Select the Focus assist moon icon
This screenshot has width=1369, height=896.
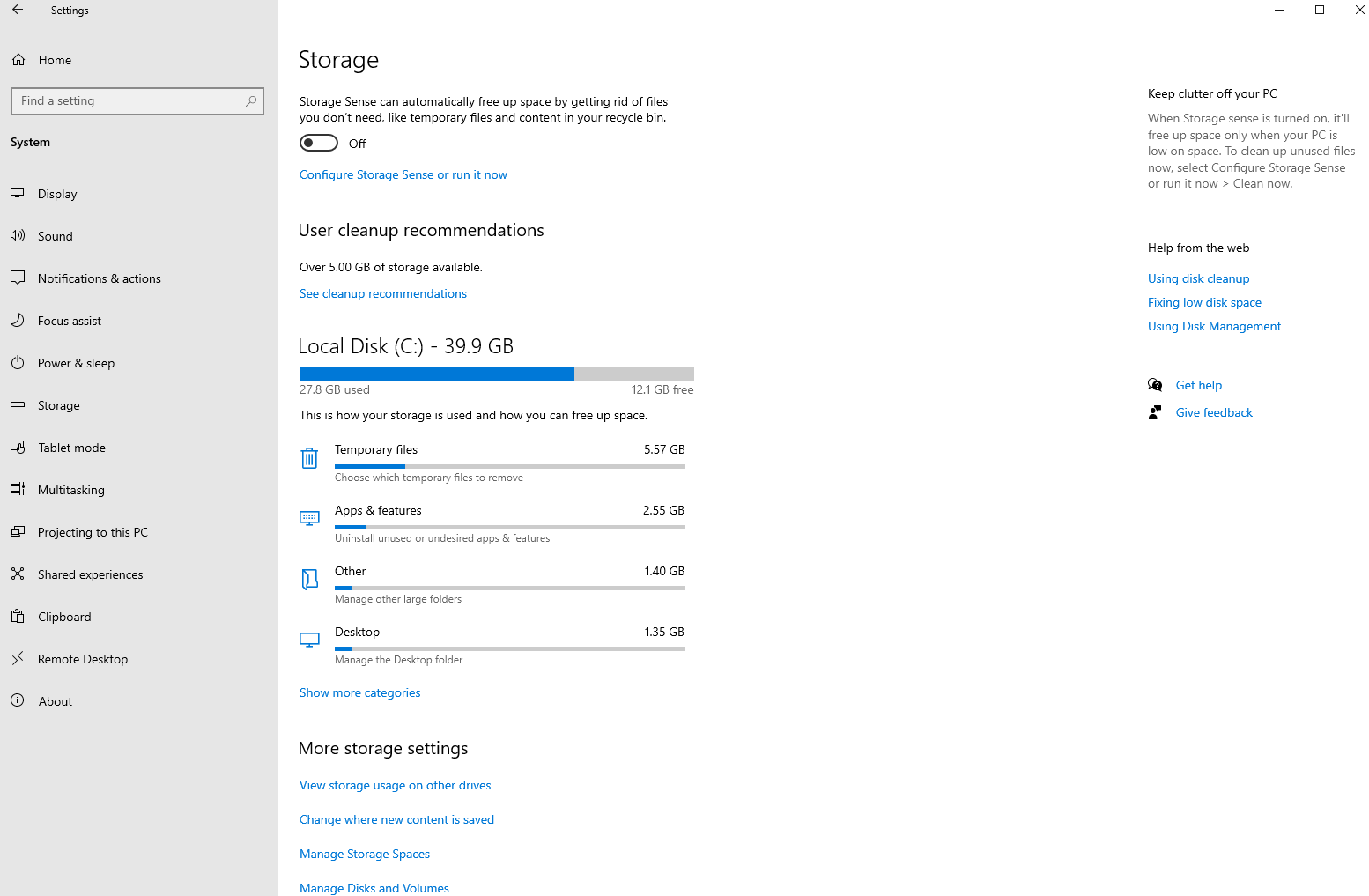point(18,320)
